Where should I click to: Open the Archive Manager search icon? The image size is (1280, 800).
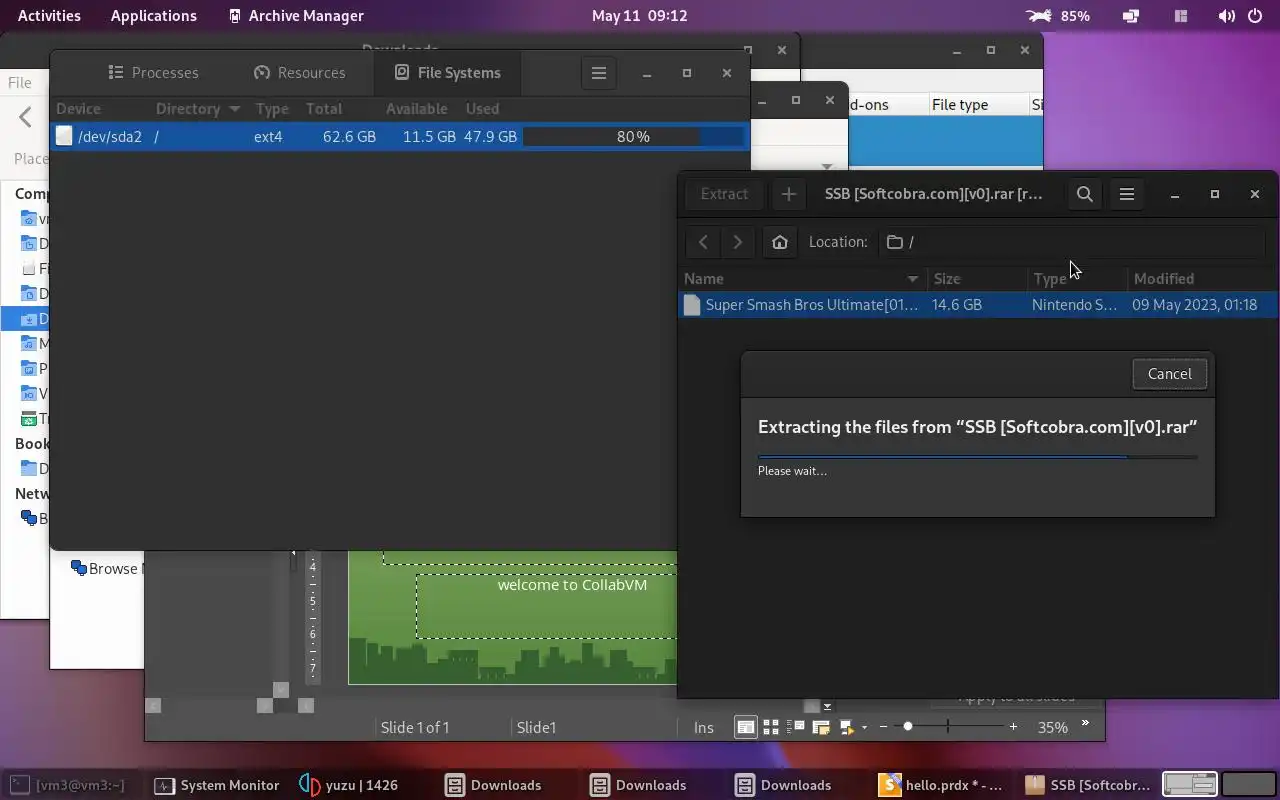pyautogui.click(x=1084, y=194)
